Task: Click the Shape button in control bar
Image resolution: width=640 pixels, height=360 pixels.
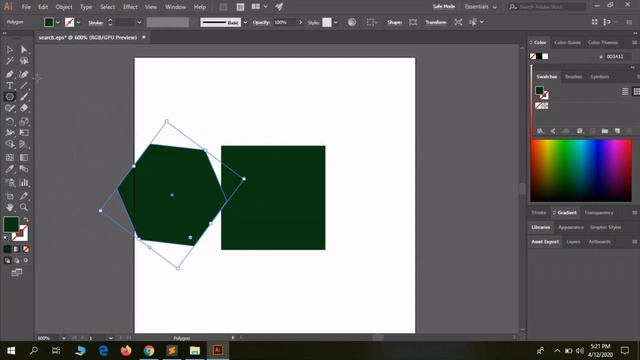Action: [x=394, y=22]
